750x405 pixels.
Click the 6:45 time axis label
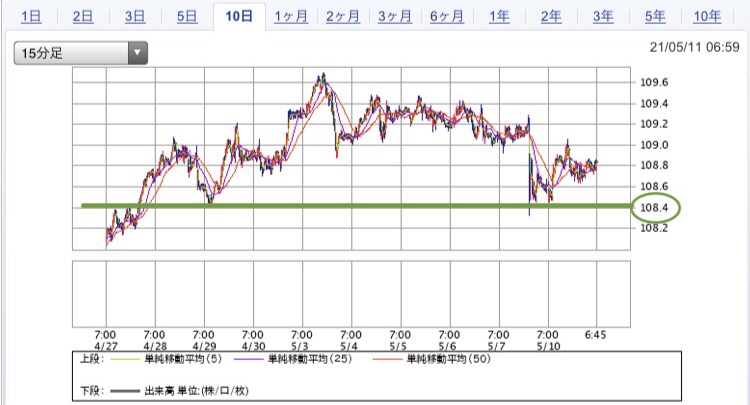pos(596,335)
